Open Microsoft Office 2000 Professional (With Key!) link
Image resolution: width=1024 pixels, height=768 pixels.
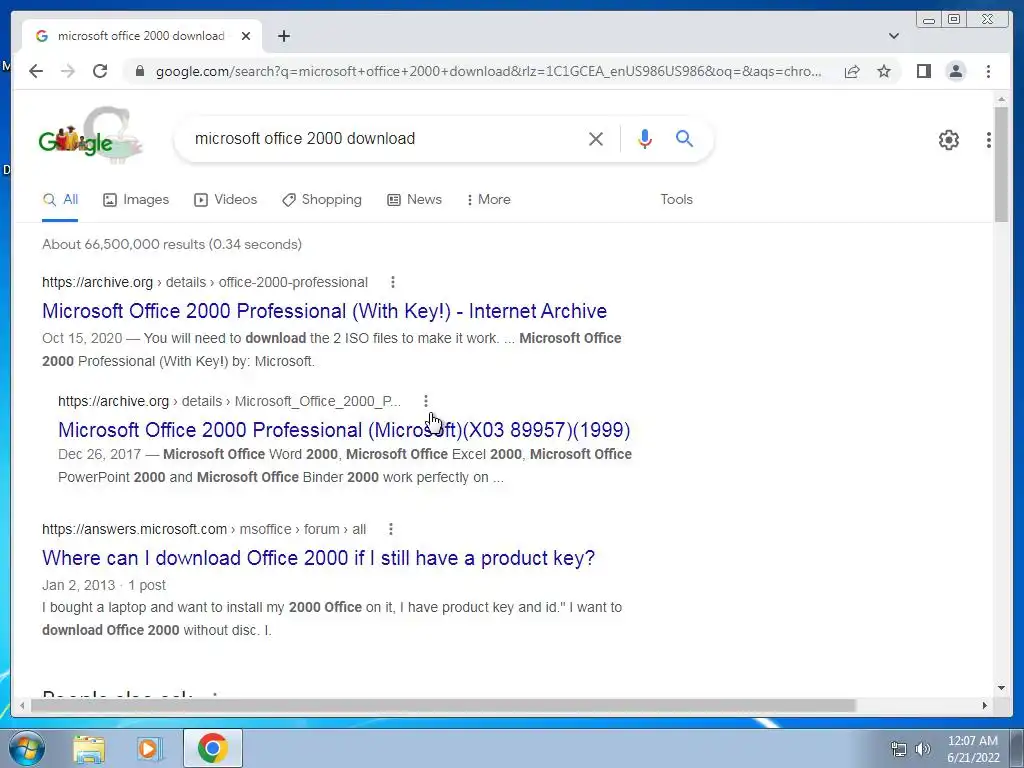click(325, 311)
